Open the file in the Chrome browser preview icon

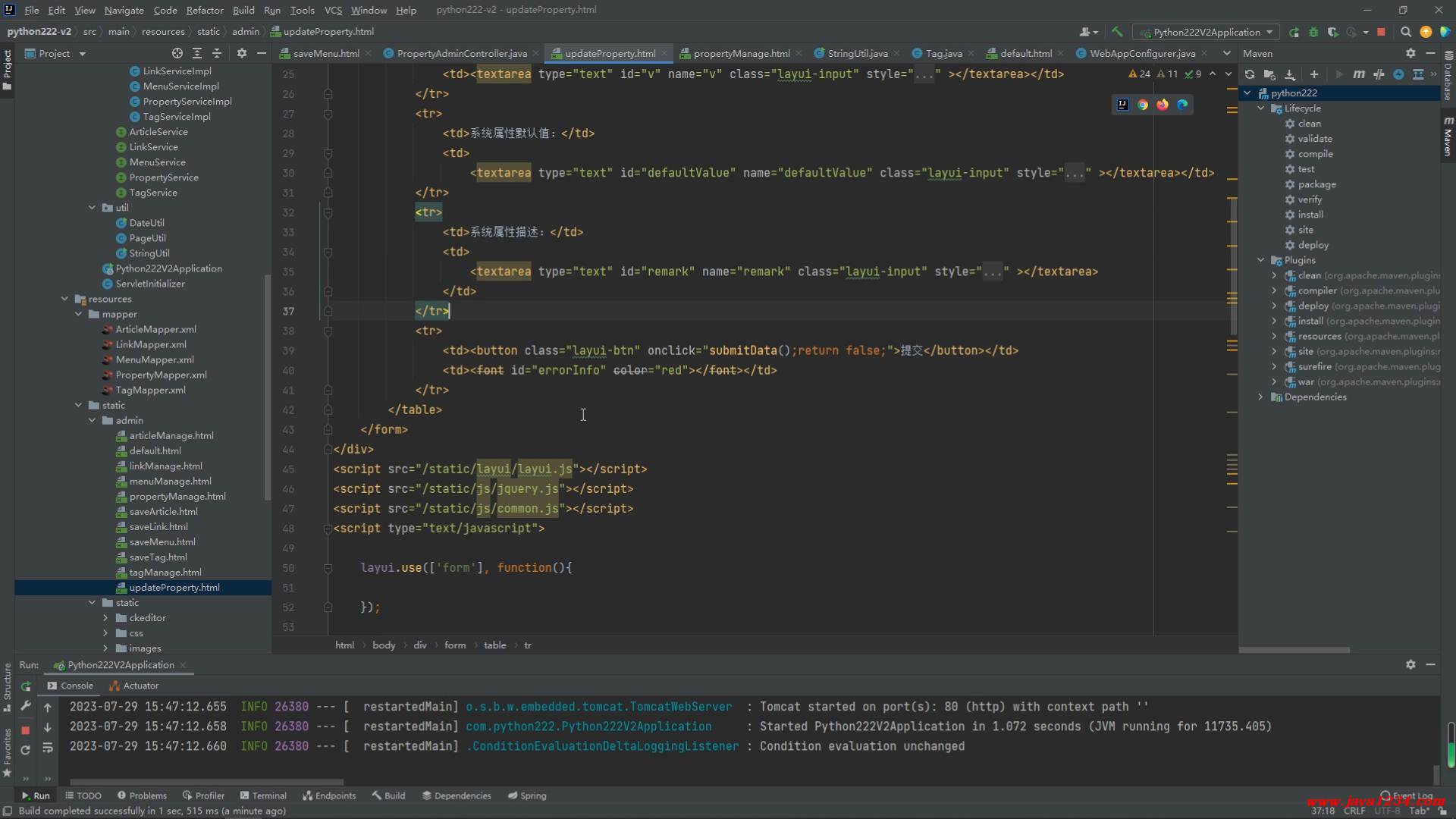(1143, 105)
